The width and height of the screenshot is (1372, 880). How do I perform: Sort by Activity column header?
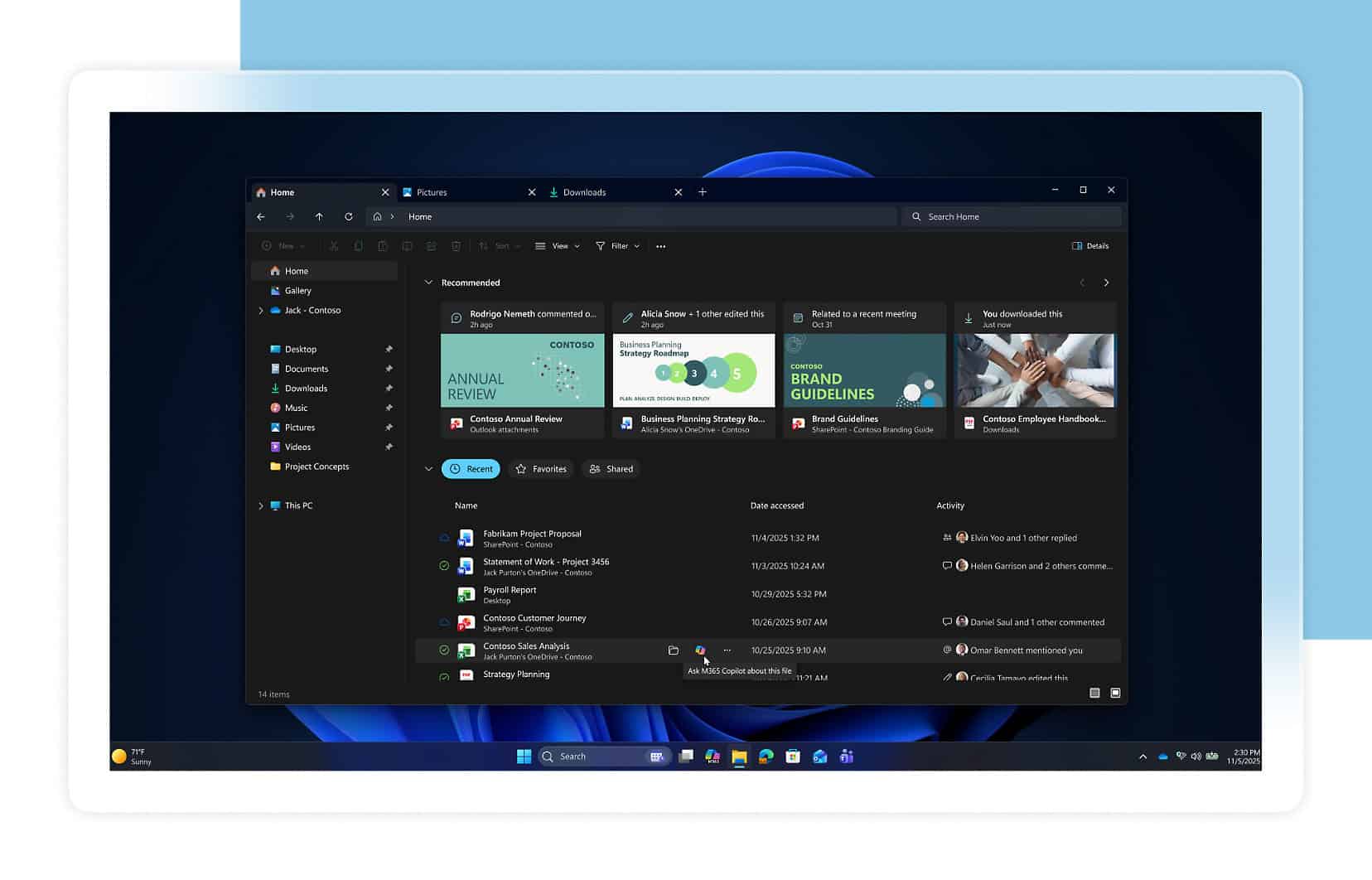950,505
